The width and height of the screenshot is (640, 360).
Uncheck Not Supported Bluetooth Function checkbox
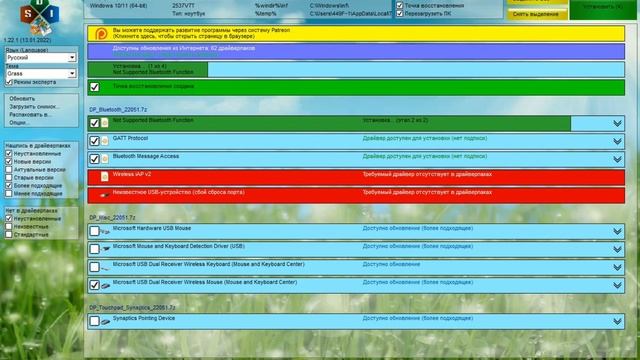(x=94, y=123)
